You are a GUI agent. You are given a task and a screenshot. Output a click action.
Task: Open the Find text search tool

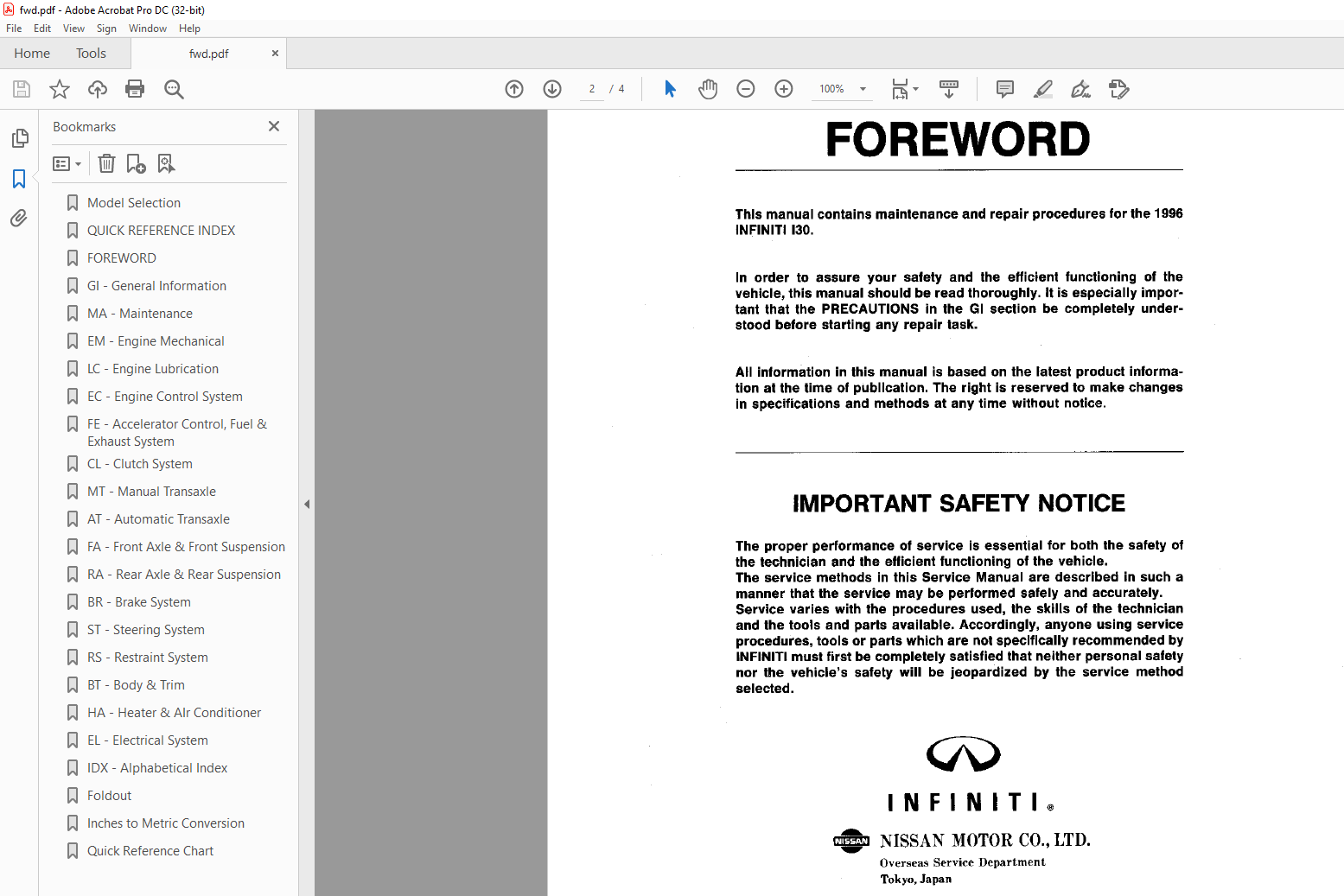click(174, 89)
